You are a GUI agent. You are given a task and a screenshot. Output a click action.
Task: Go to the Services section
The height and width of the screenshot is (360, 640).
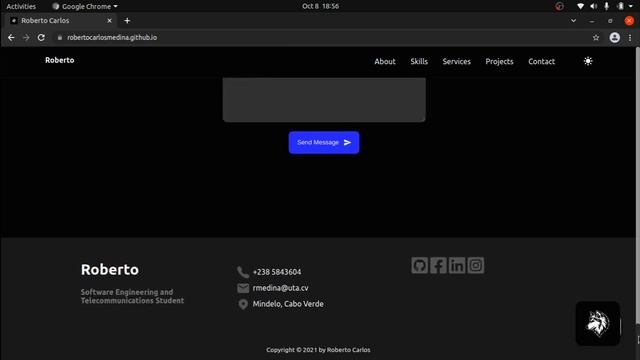point(456,62)
